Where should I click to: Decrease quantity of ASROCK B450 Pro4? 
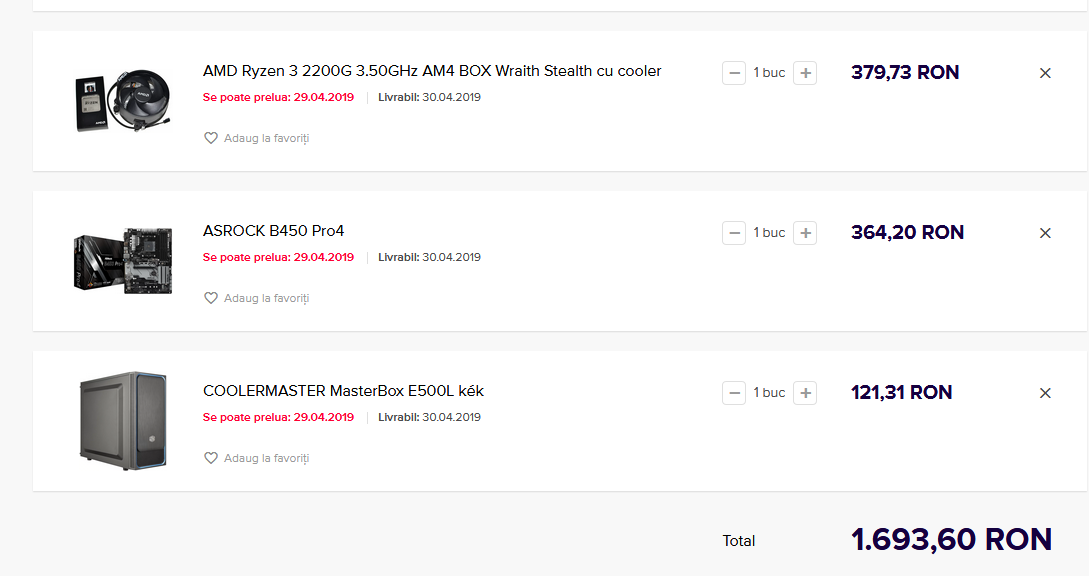pyautogui.click(x=733, y=233)
